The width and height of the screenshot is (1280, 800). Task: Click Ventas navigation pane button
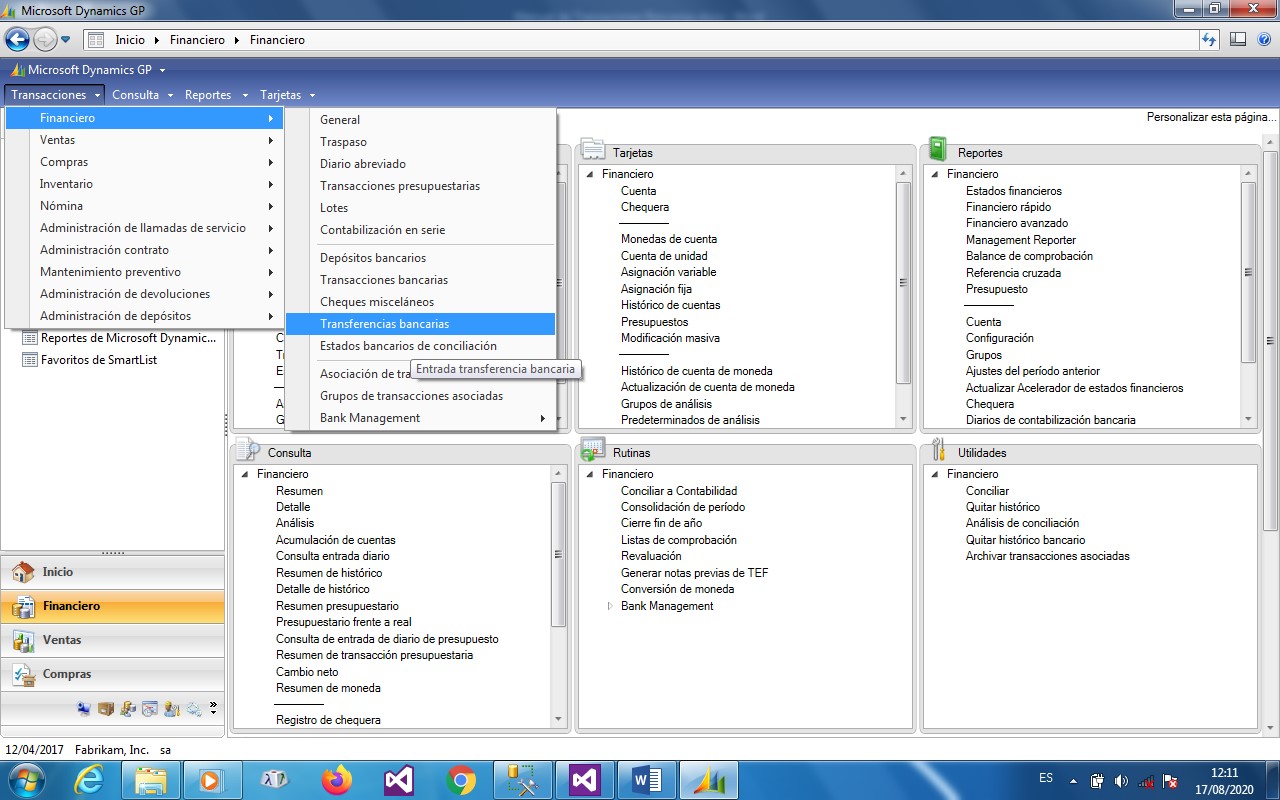click(x=112, y=640)
